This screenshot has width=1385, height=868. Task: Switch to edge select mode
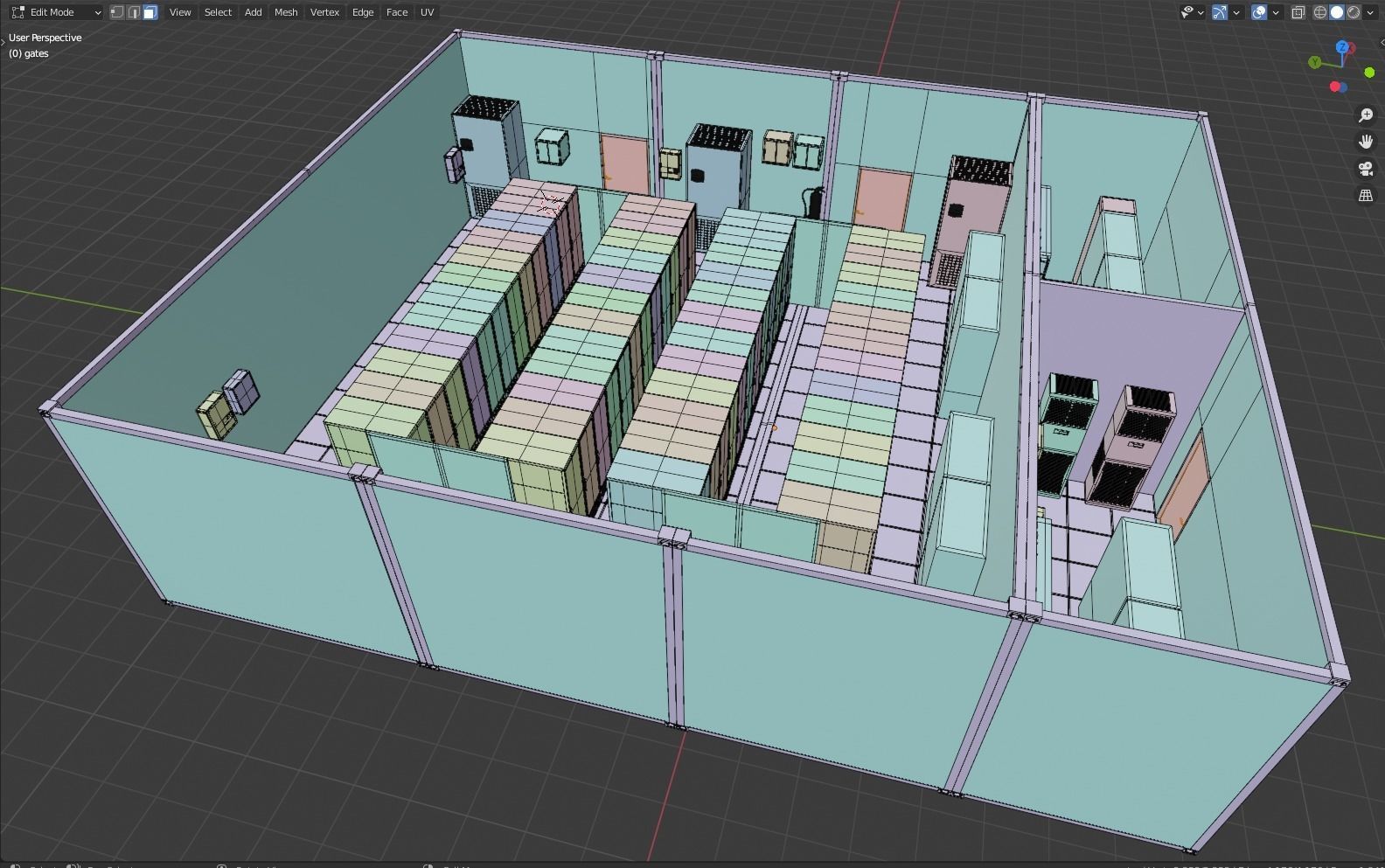pos(134,12)
